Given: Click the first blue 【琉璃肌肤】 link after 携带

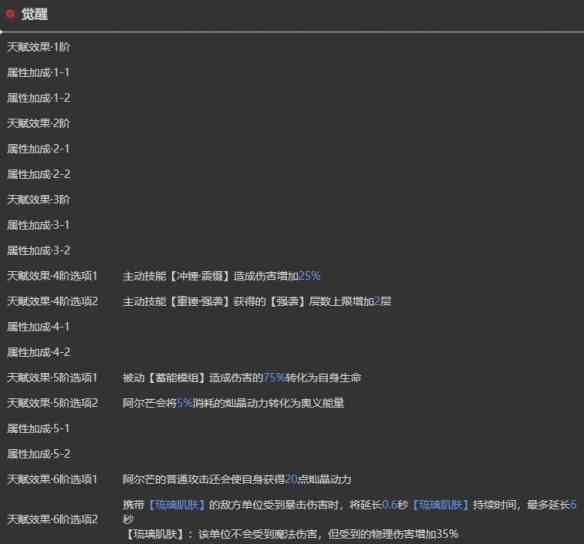Looking at the screenshot, I should pyautogui.click(x=177, y=505).
